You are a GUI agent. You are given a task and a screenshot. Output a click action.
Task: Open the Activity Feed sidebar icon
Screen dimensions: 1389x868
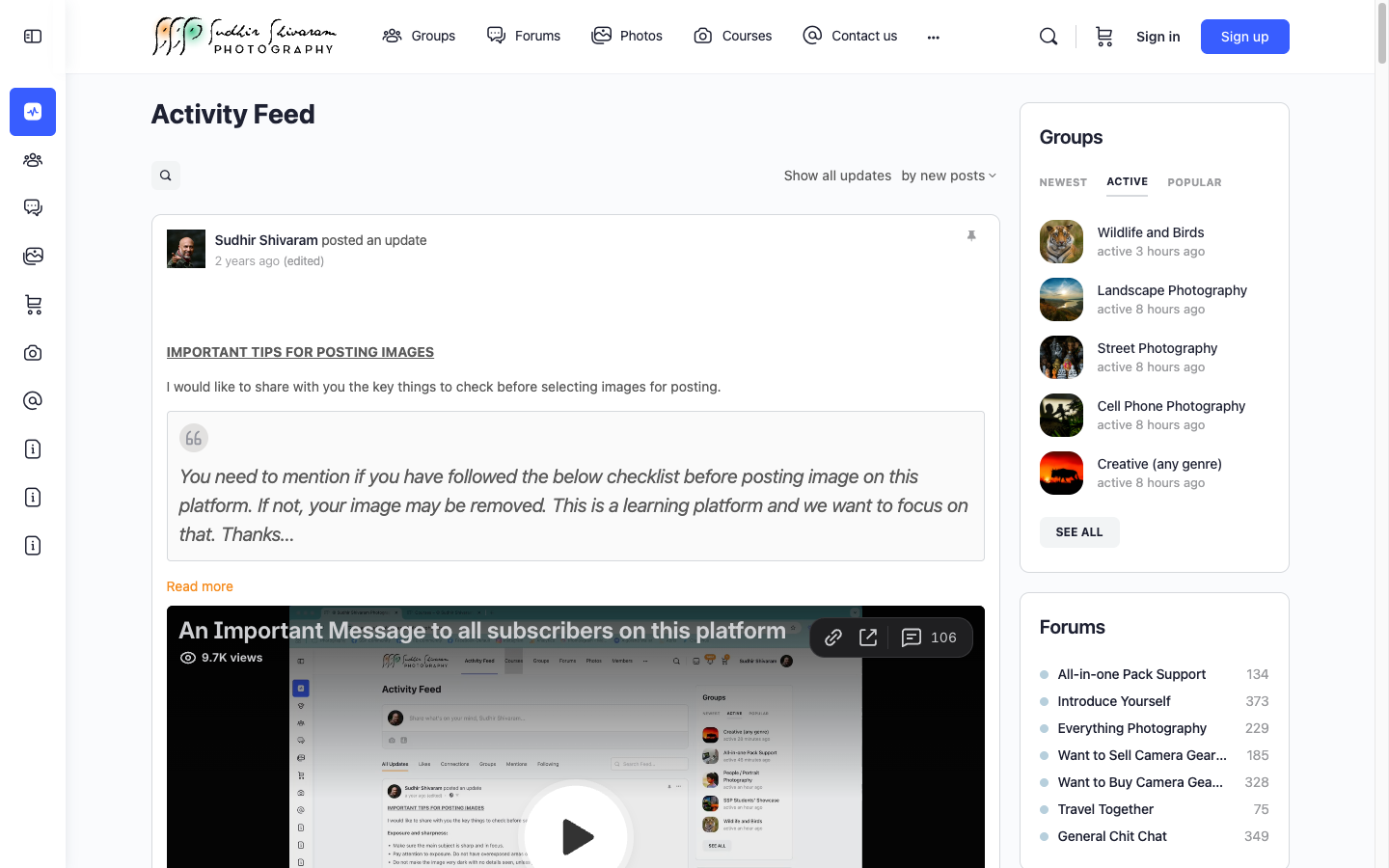[x=33, y=112]
